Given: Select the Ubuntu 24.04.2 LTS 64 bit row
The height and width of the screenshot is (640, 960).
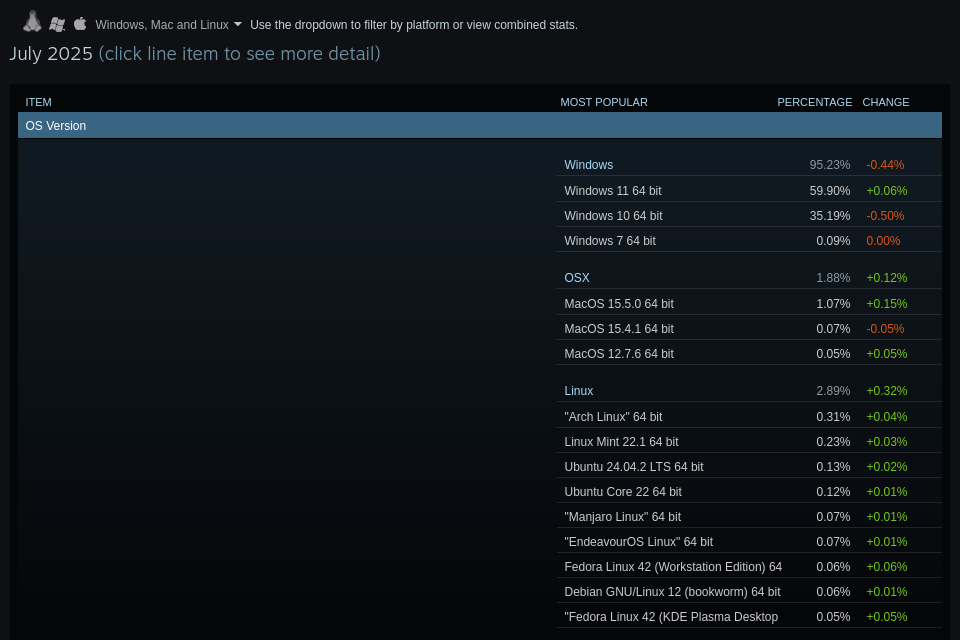Looking at the screenshot, I should pyautogui.click(x=749, y=467).
